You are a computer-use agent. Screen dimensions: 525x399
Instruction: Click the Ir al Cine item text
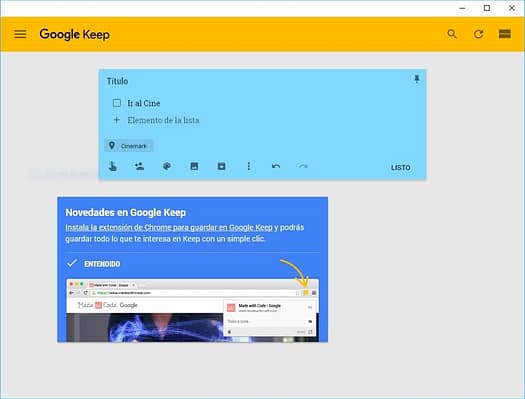[x=144, y=103]
